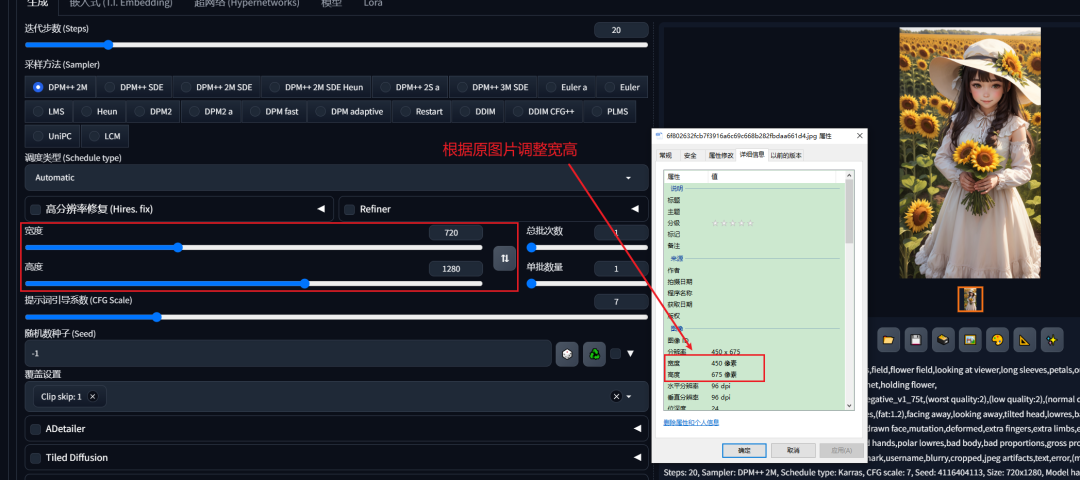Pick the UniPC sampler
This screenshot has height=480, width=1080.
click(x=52, y=136)
